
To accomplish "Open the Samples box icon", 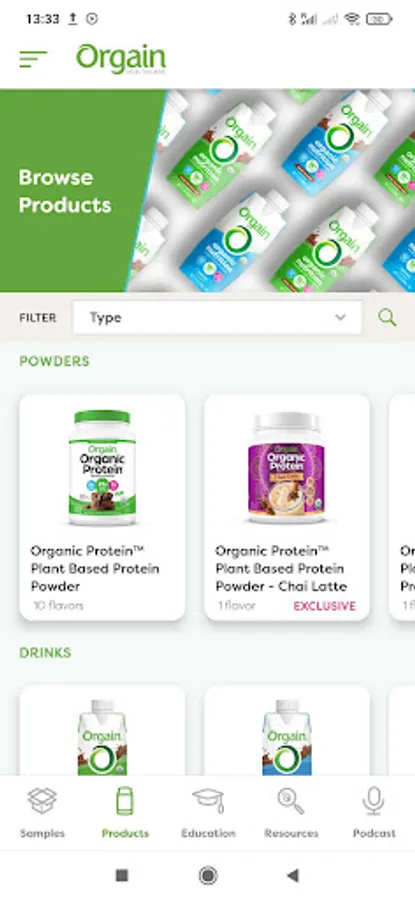I will click(x=42, y=801).
